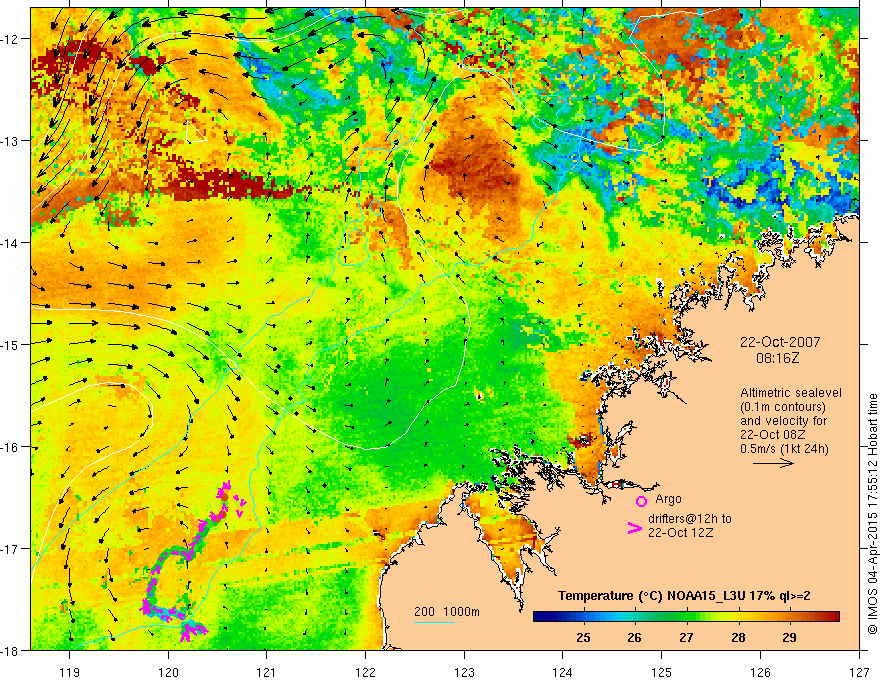
Task: Click the longitude label 126
Action: point(760,672)
